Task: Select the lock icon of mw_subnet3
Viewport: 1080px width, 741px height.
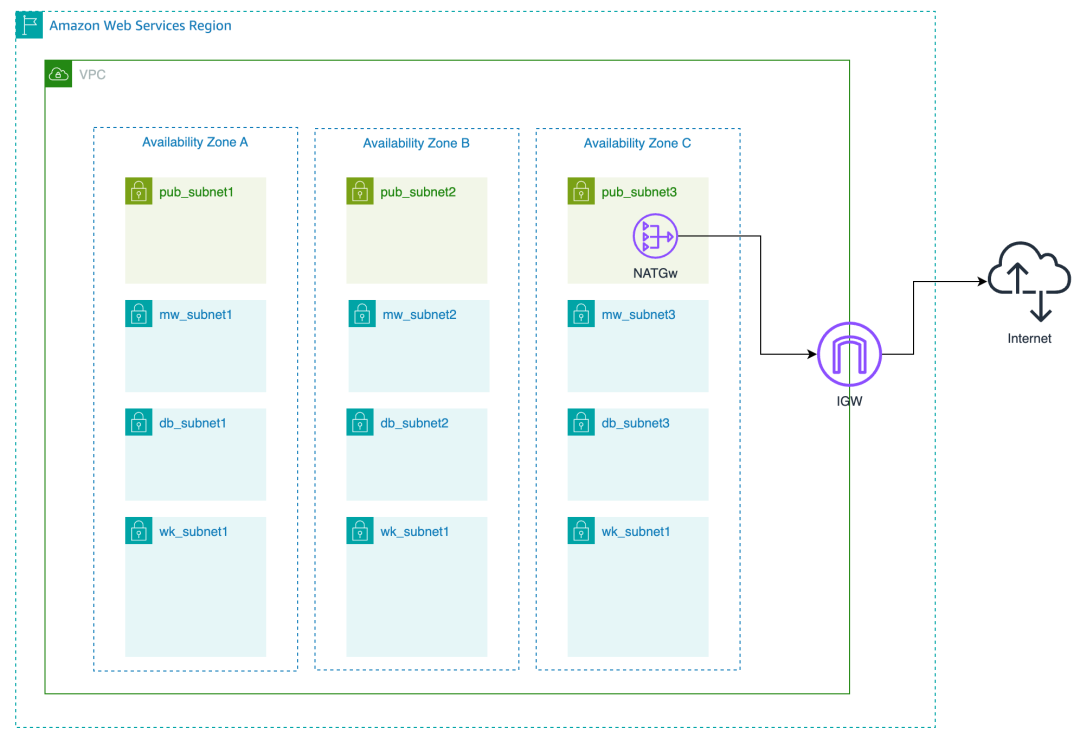Action: click(x=581, y=314)
